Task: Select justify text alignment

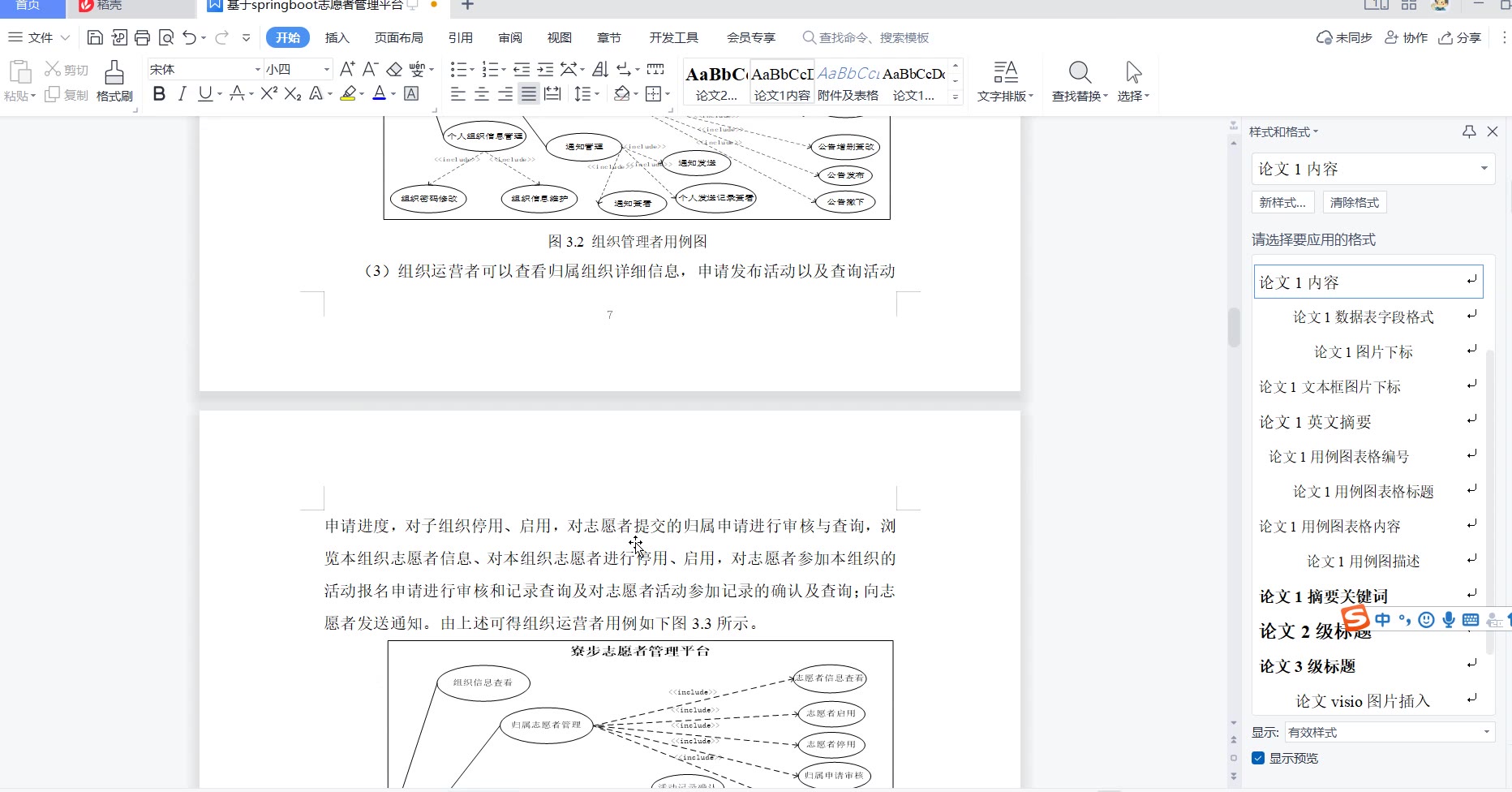Action: pyautogui.click(x=529, y=94)
